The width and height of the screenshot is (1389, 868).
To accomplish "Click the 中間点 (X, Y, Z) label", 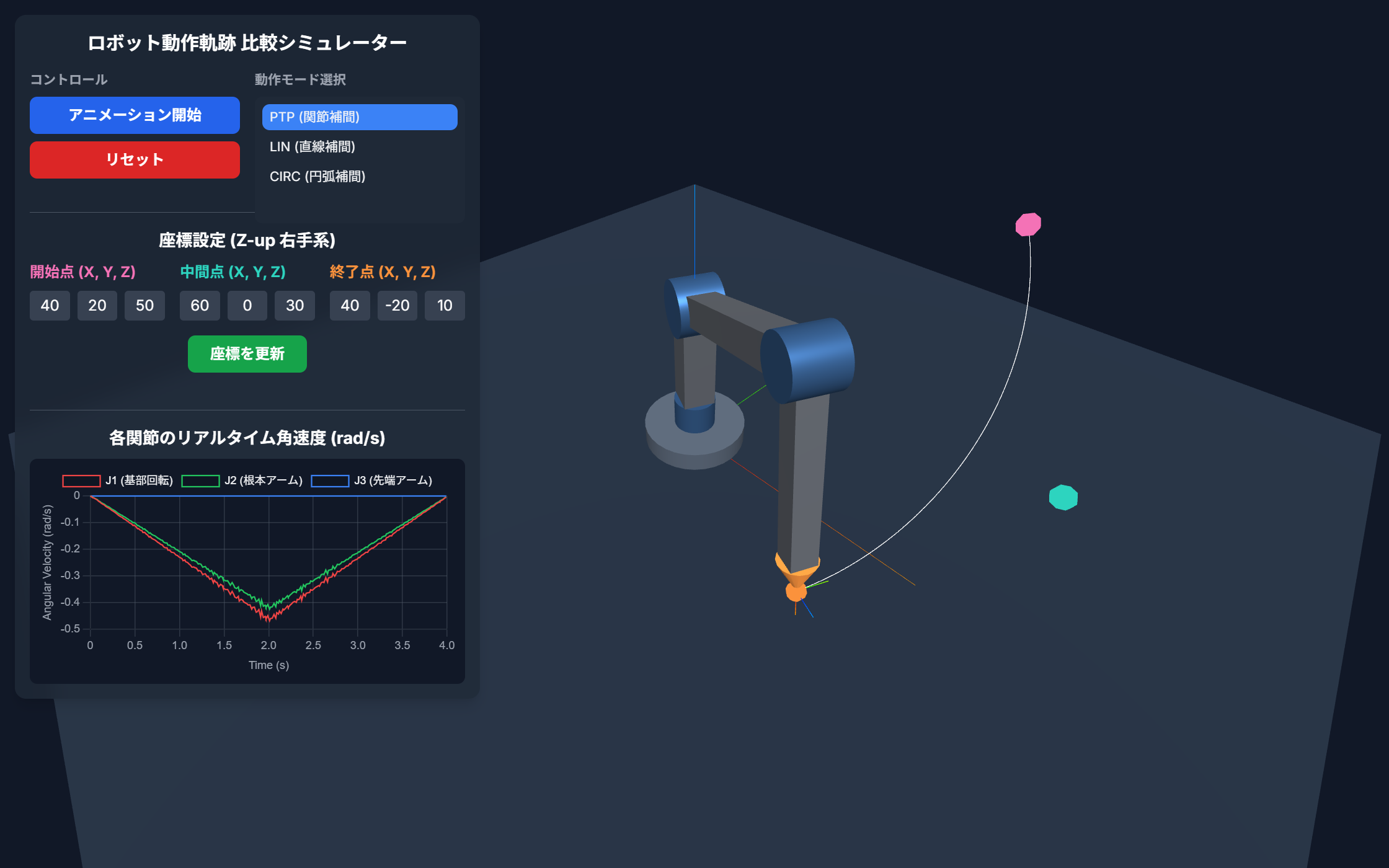I will pos(233,272).
